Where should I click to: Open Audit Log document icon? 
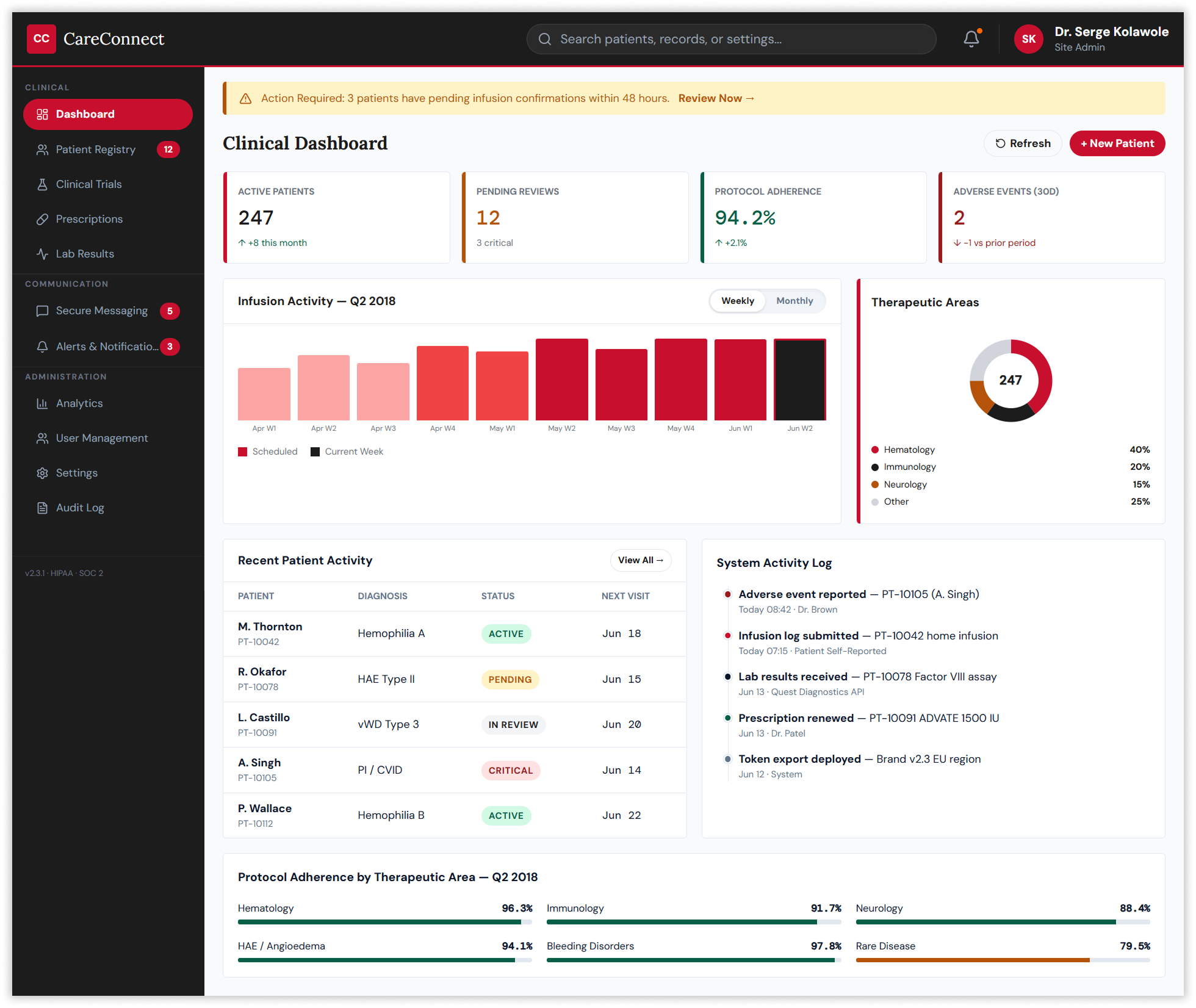[42, 508]
